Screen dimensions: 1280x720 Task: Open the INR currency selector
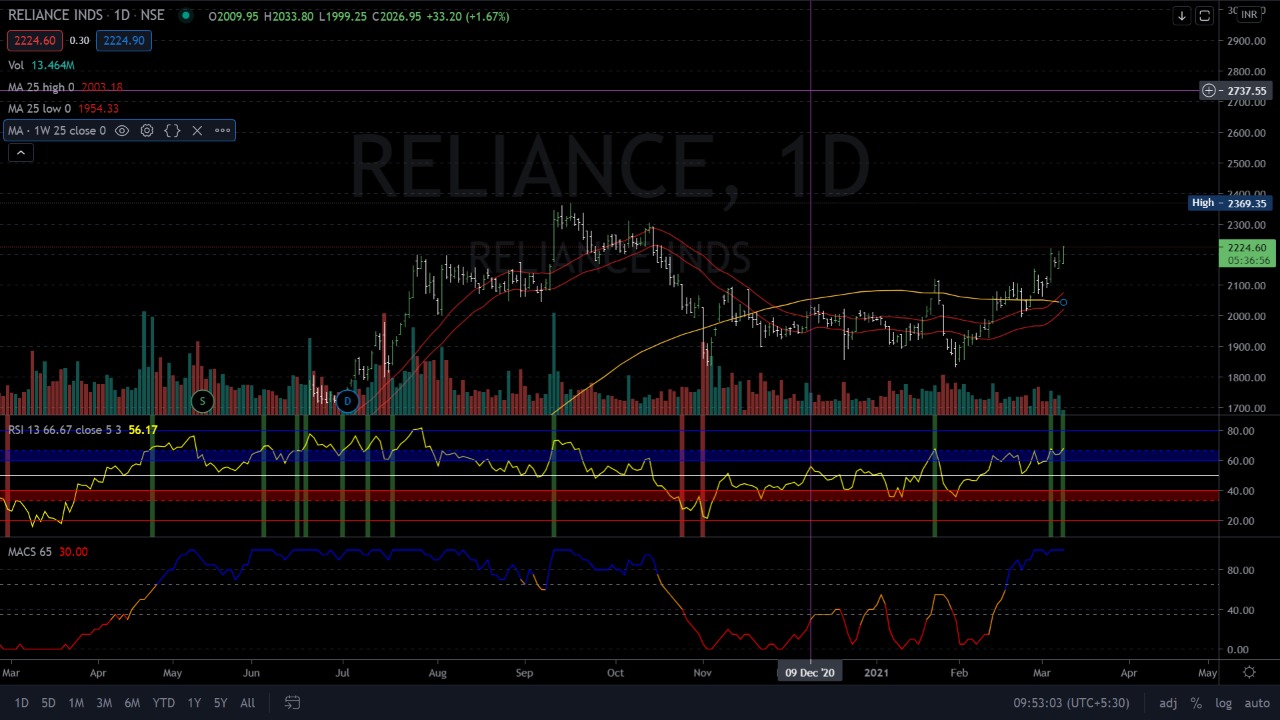(x=1249, y=15)
